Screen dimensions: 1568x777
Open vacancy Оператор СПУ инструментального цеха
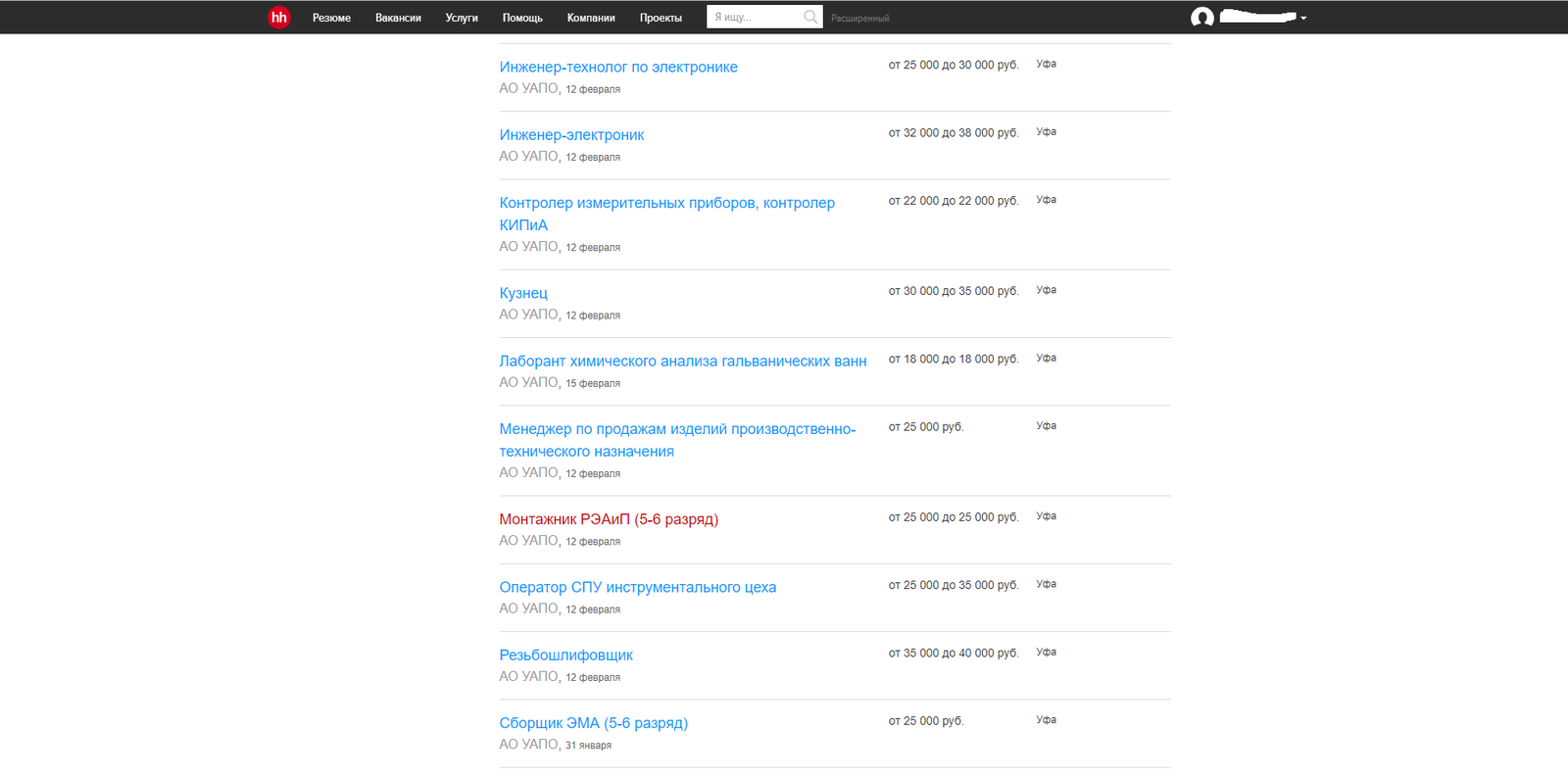pyautogui.click(x=638, y=587)
